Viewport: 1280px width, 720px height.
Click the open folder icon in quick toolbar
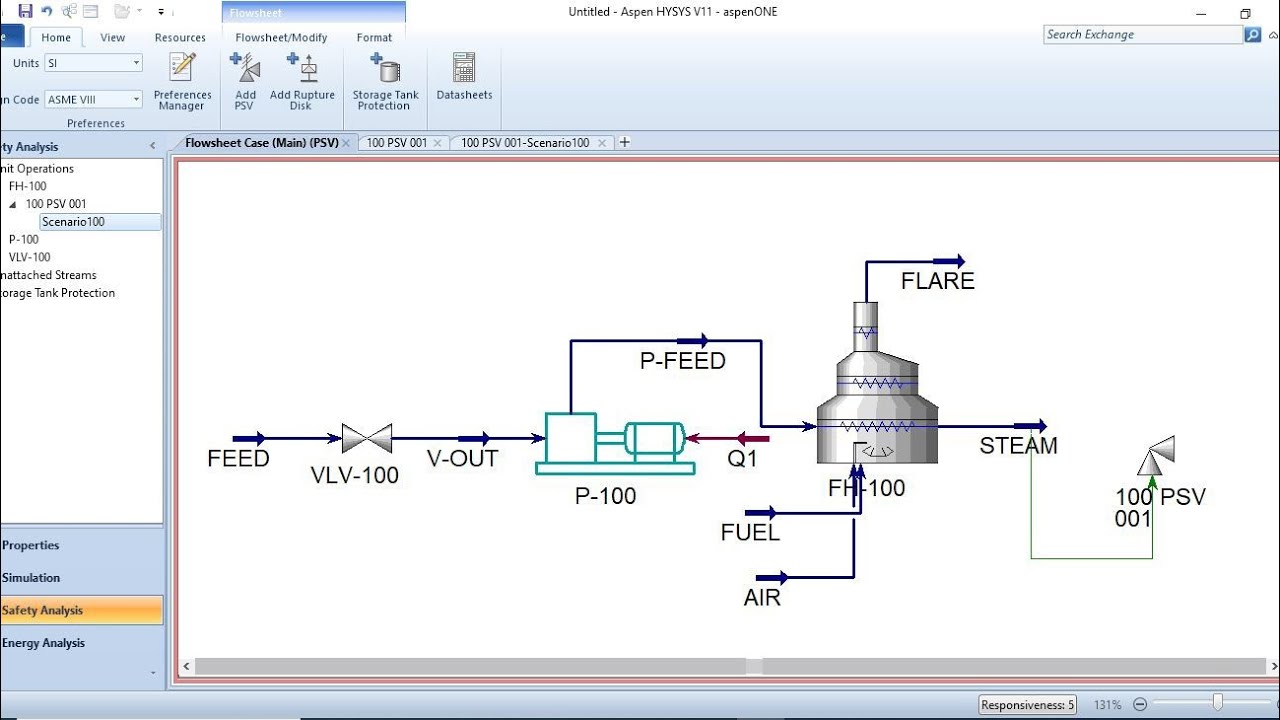122,12
